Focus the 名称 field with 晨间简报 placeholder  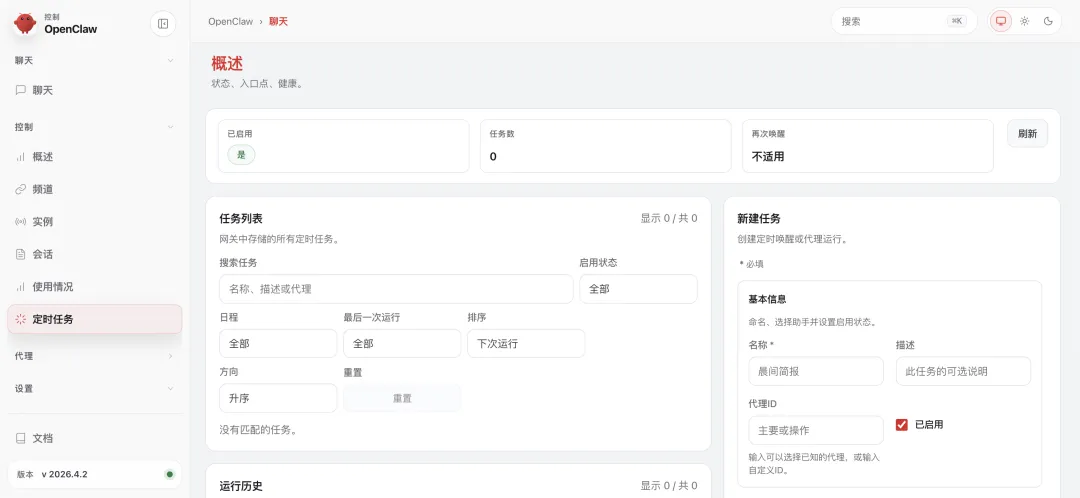click(816, 371)
